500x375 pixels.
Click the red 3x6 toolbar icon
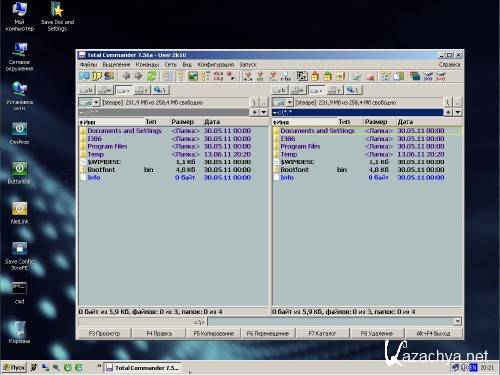point(441,76)
